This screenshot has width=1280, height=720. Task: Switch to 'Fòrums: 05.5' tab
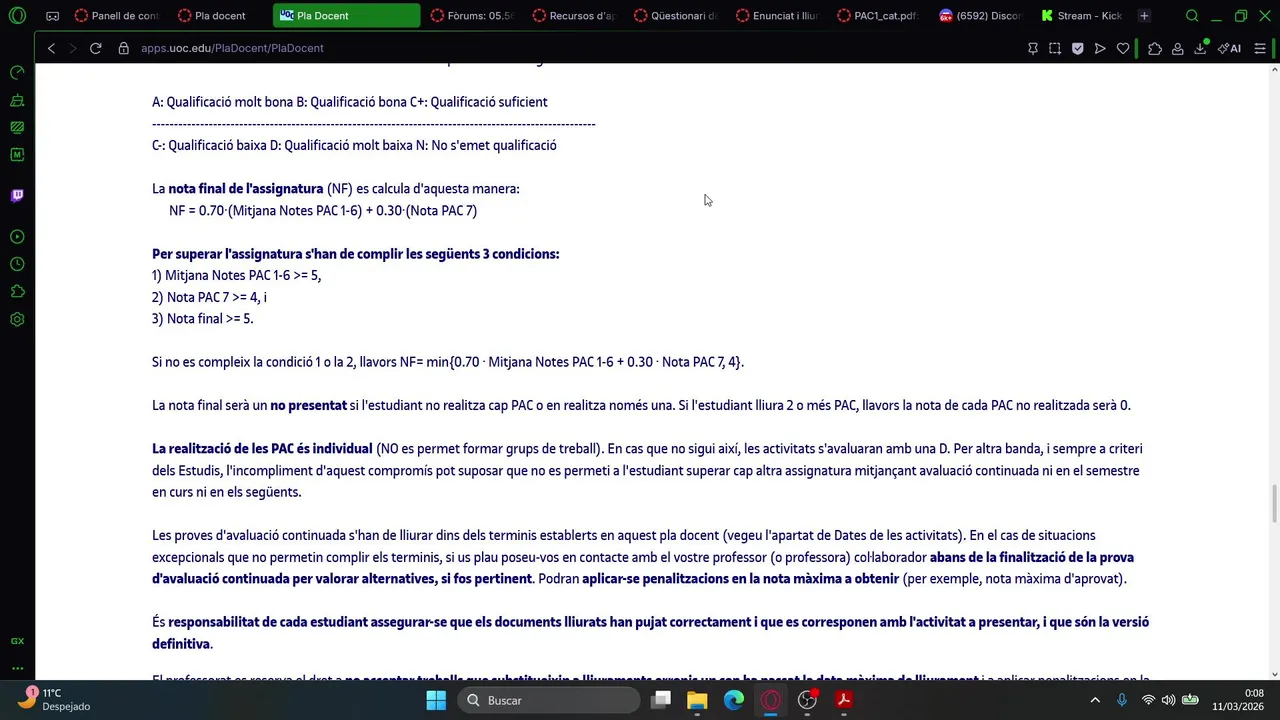472,16
